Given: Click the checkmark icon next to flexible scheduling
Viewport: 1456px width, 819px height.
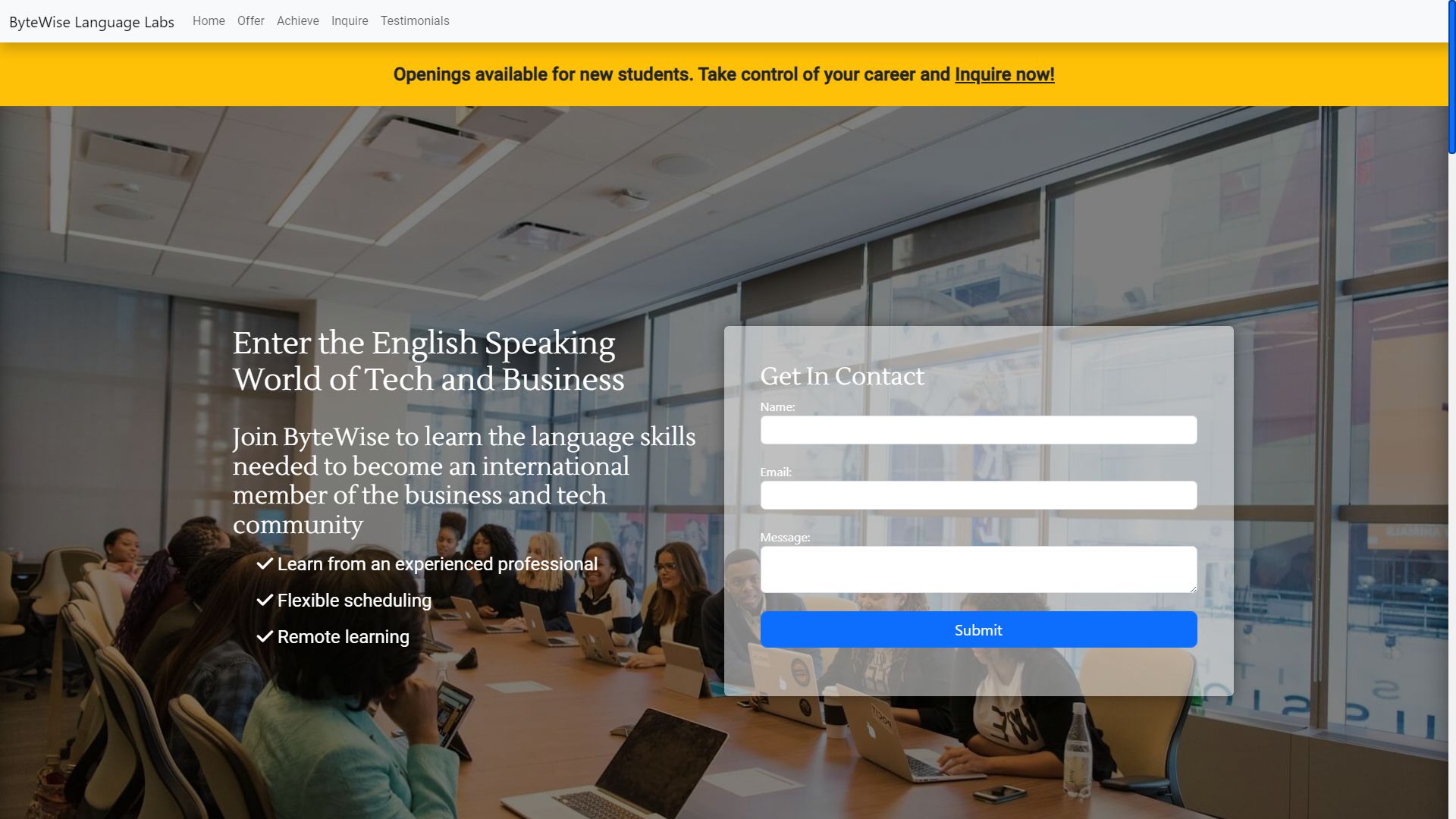Looking at the screenshot, I should [x=264, y=599].
